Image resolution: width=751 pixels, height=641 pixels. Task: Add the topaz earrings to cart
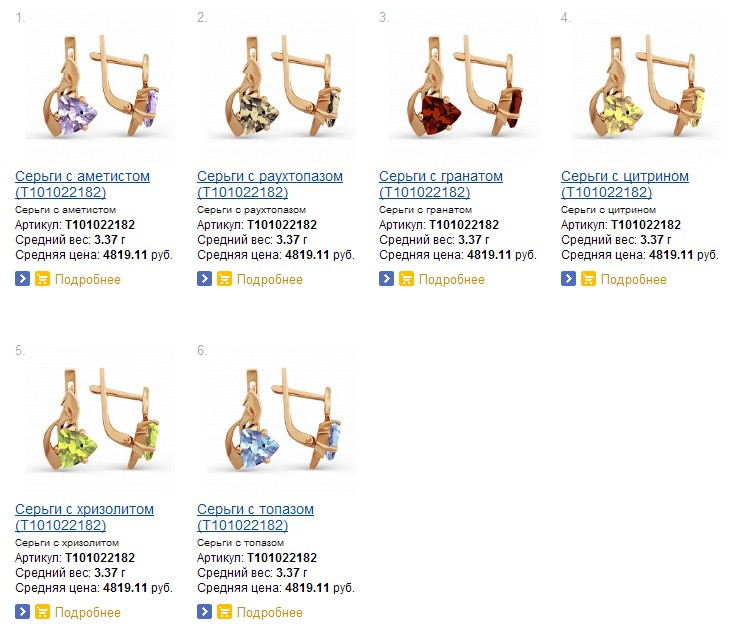pyautogui.click(x=224, y=612)
